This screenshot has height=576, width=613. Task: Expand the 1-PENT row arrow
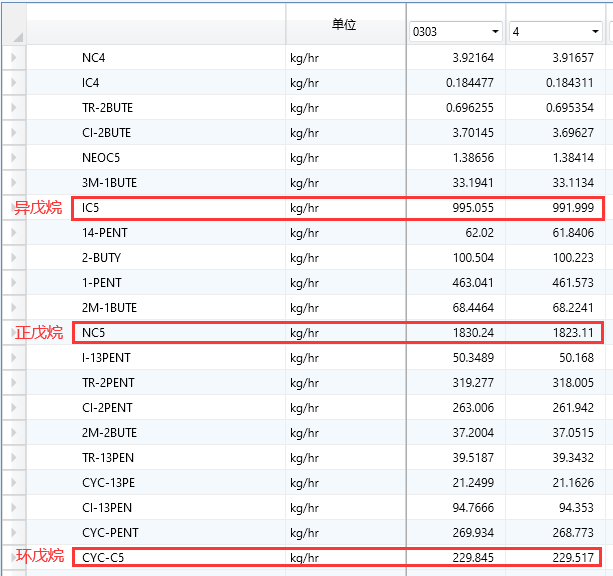click(13, 283)
